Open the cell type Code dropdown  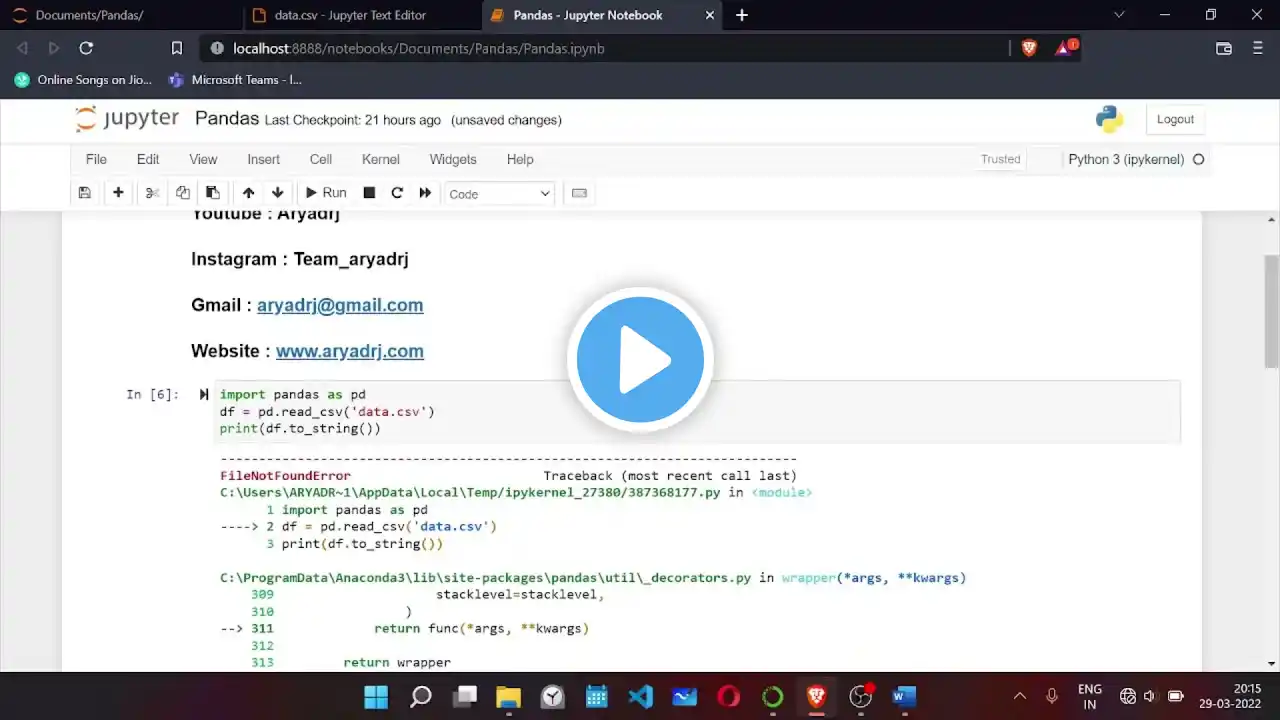pyautogui.click(x=499, y=194)
